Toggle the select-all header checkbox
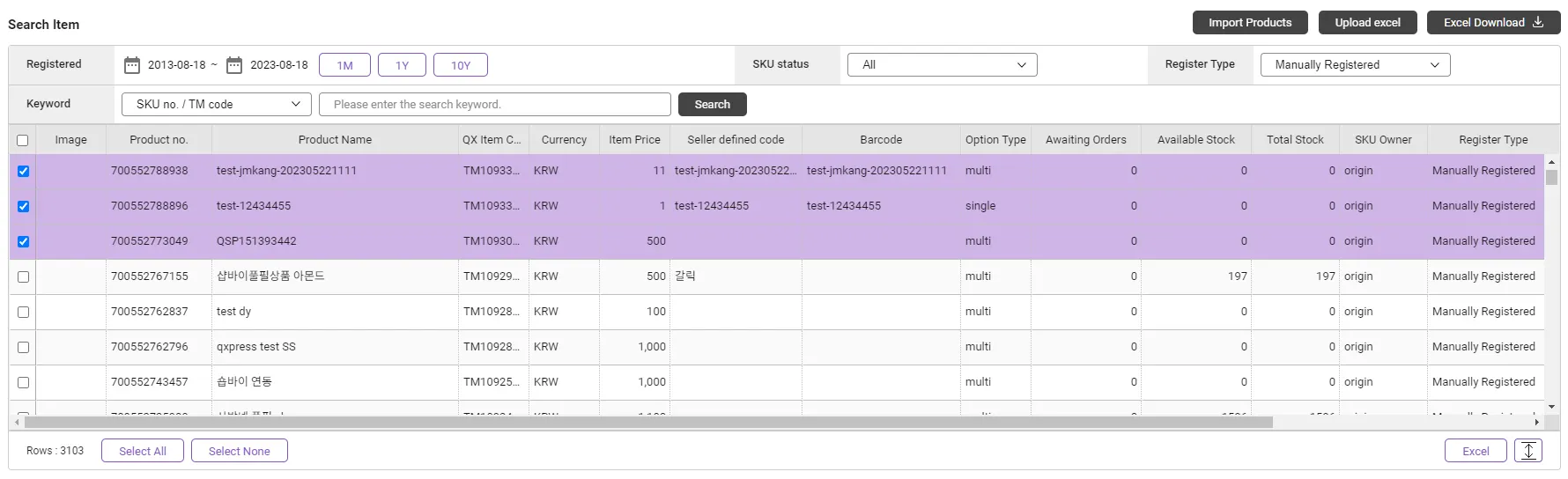 23,140
